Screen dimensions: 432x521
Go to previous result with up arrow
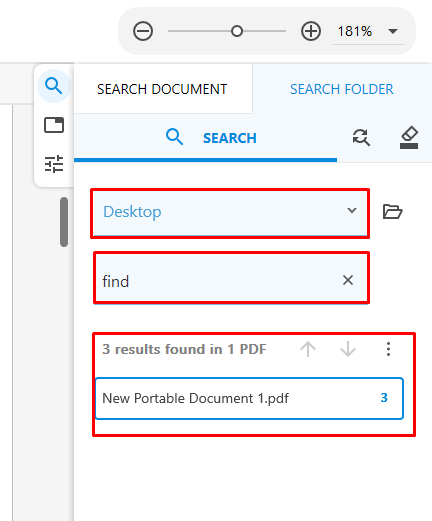click(308, 349)
